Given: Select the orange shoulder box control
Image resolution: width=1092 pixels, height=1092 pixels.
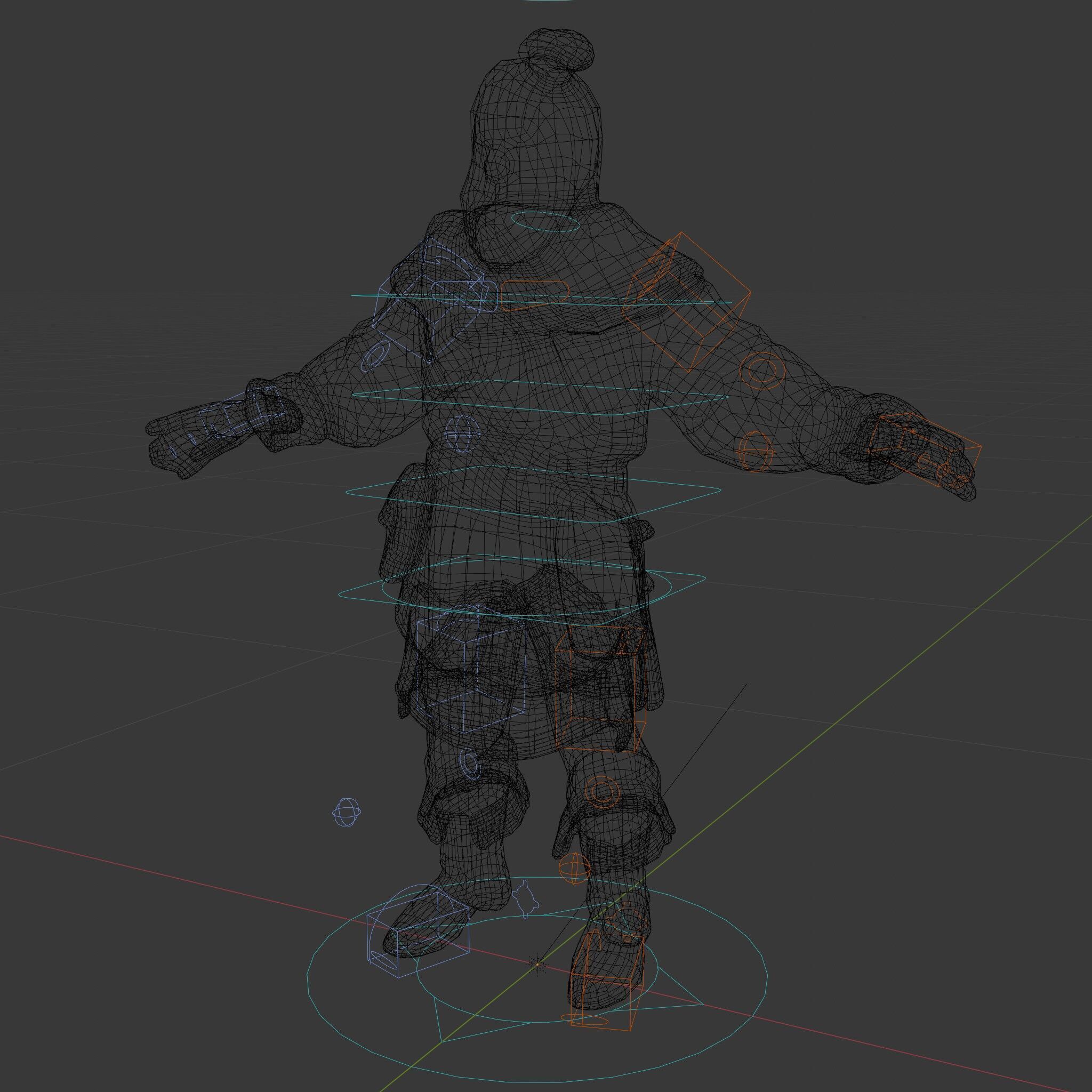Looking at the screenshot, I should click(x=687, y=302).
